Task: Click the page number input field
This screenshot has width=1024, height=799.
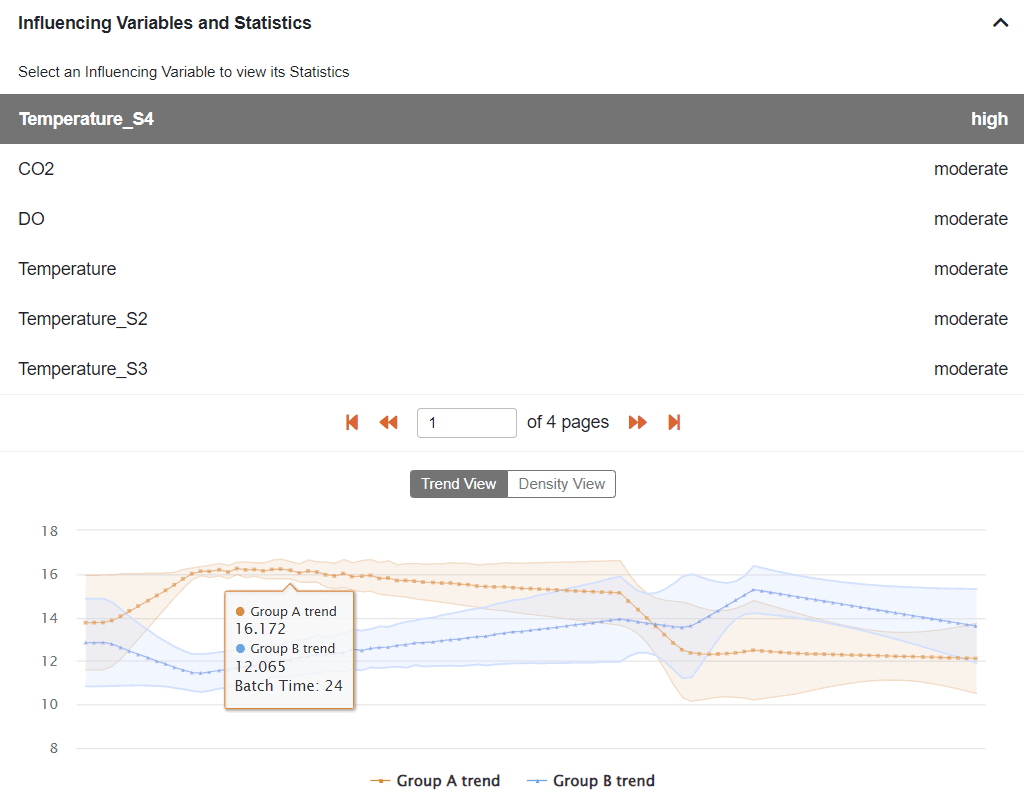Action: tap(466, 422)
